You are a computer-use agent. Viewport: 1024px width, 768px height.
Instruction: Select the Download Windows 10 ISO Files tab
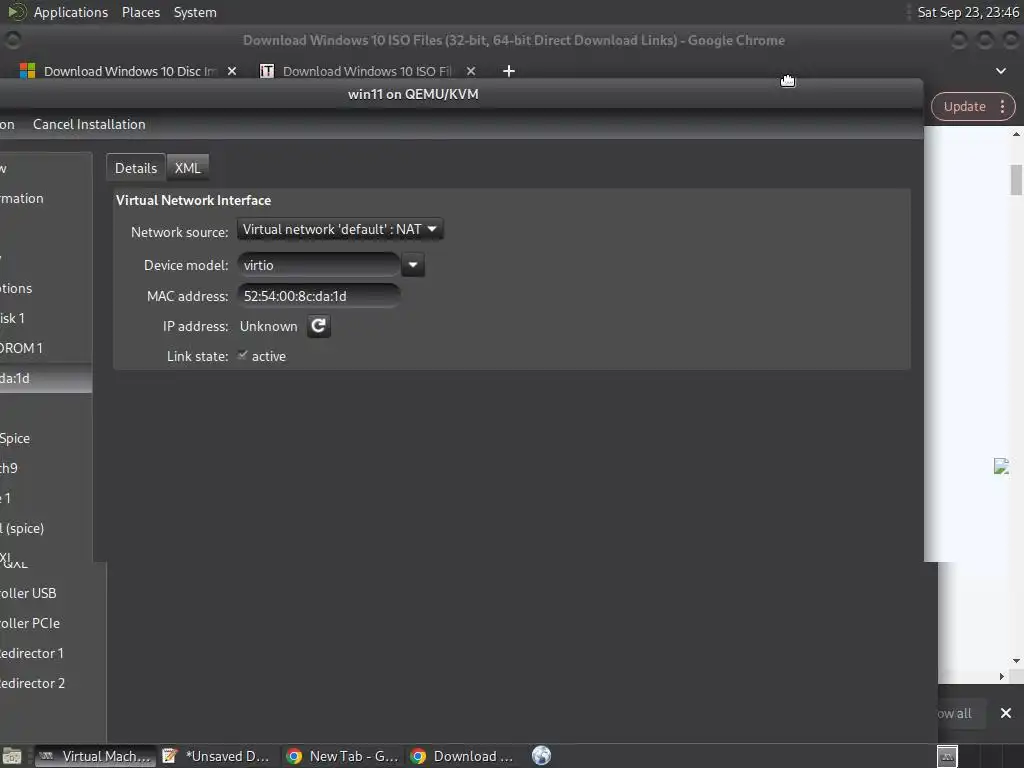coord(366,71)
